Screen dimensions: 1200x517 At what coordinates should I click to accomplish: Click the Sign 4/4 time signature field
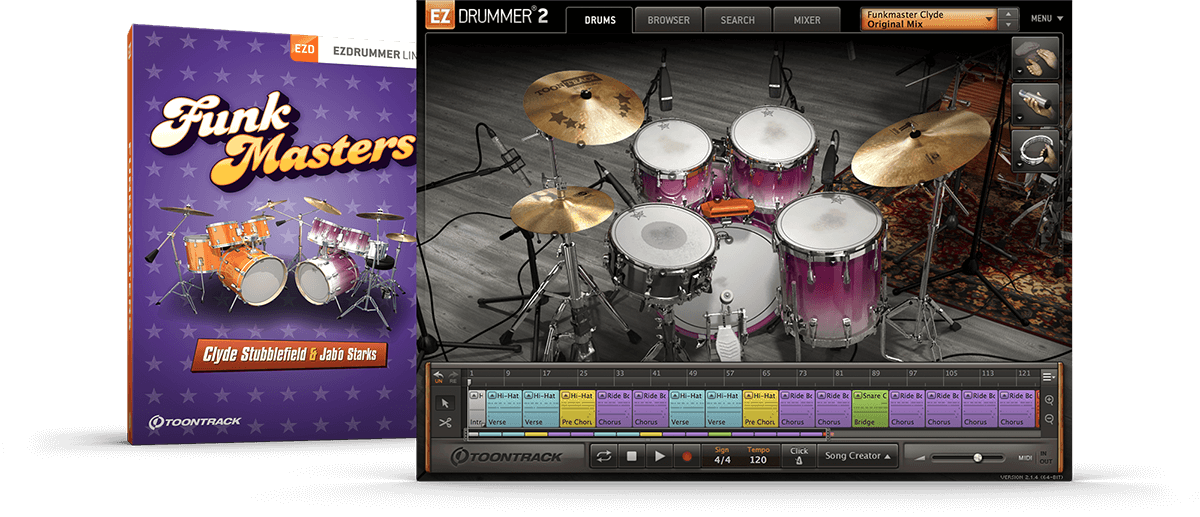pyautogui.click(x=723, y=456)
